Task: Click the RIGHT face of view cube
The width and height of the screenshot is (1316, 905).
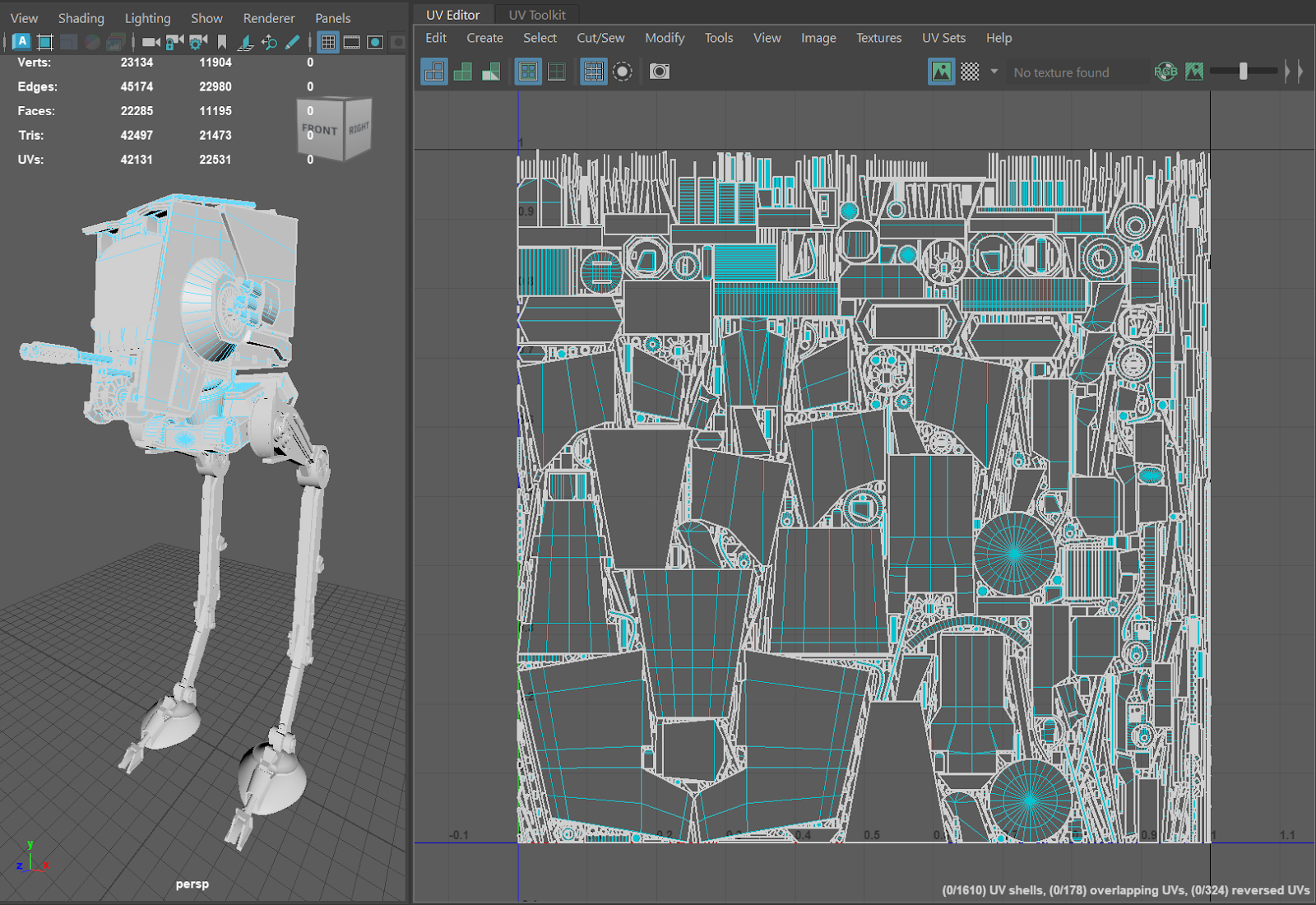Action: click(x=359, y=128)
